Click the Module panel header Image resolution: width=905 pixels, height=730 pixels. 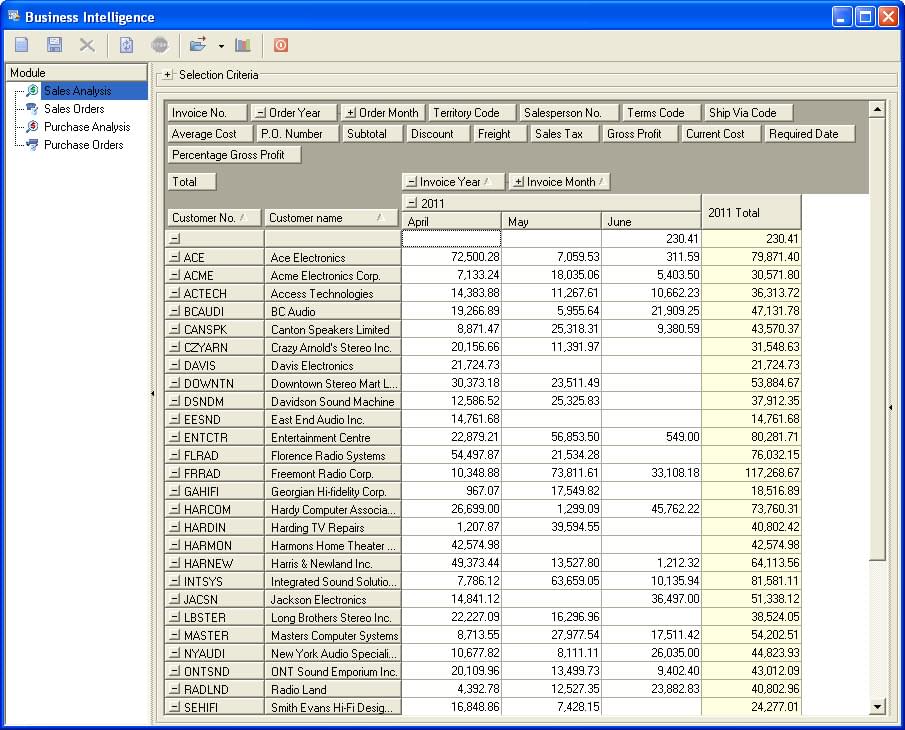tap(76, 73)
